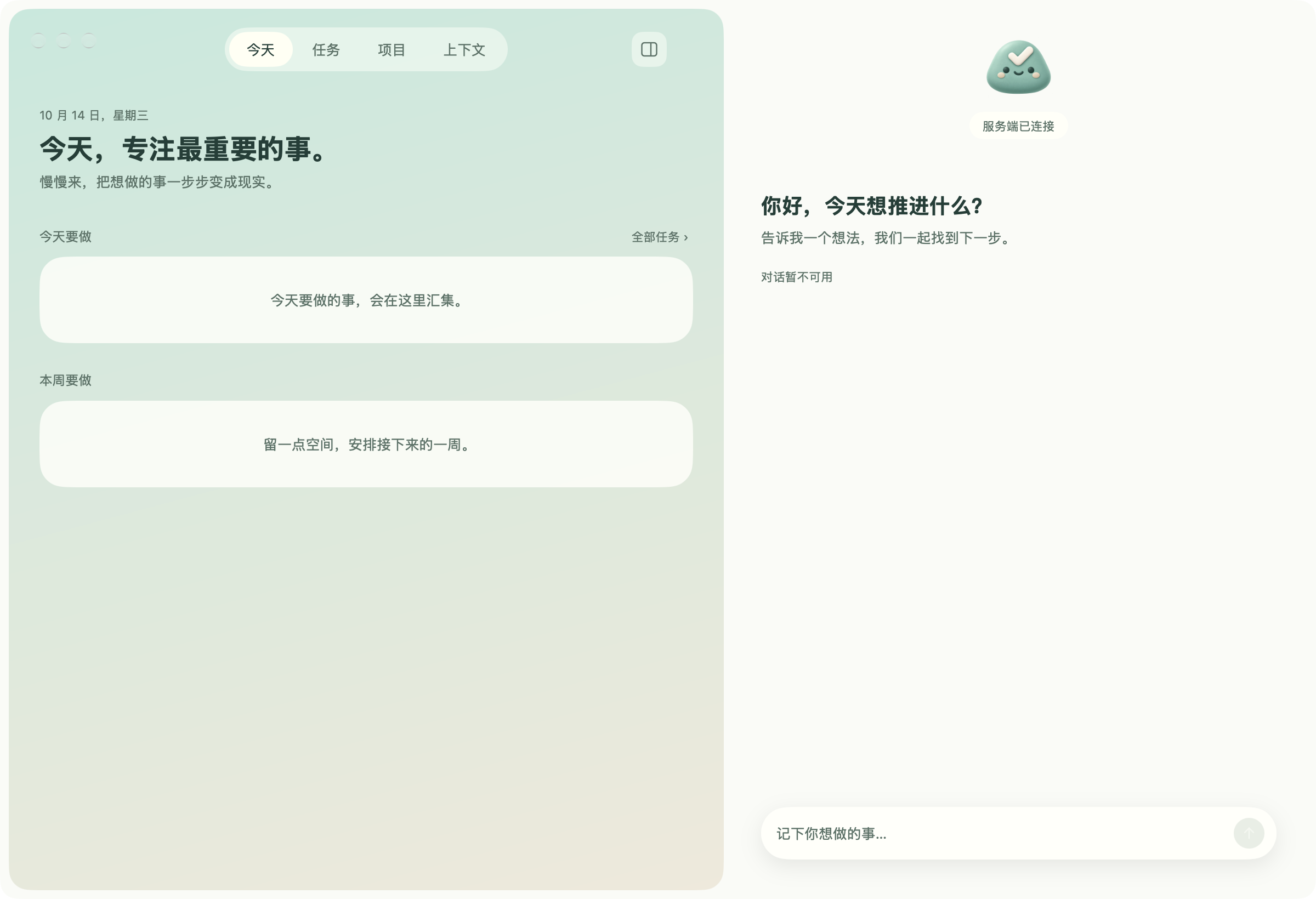Switch to the 今天 tab

tap(260, 49)
